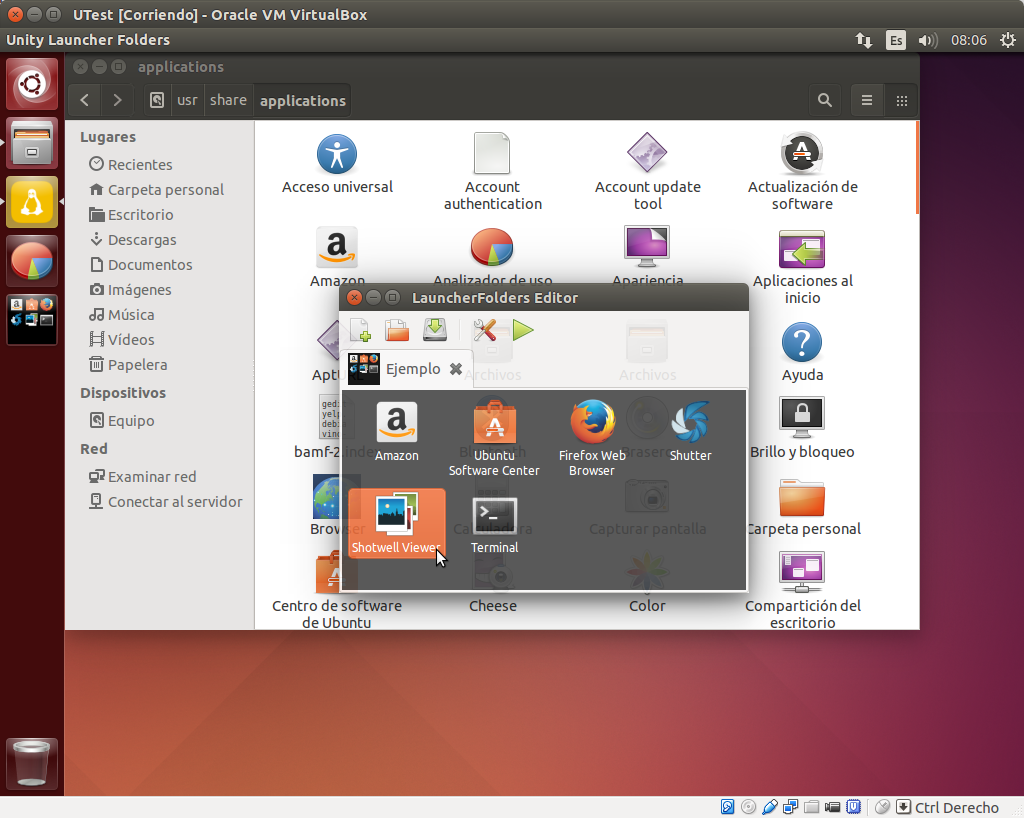Go forward in the file manager

[118, 101]
